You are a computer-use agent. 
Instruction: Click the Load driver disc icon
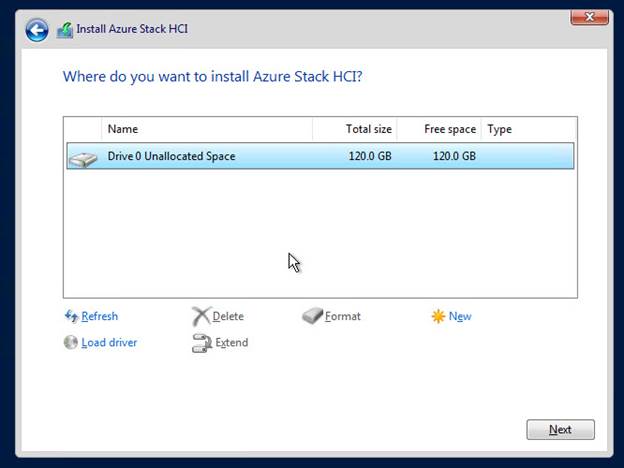(71, 342)
